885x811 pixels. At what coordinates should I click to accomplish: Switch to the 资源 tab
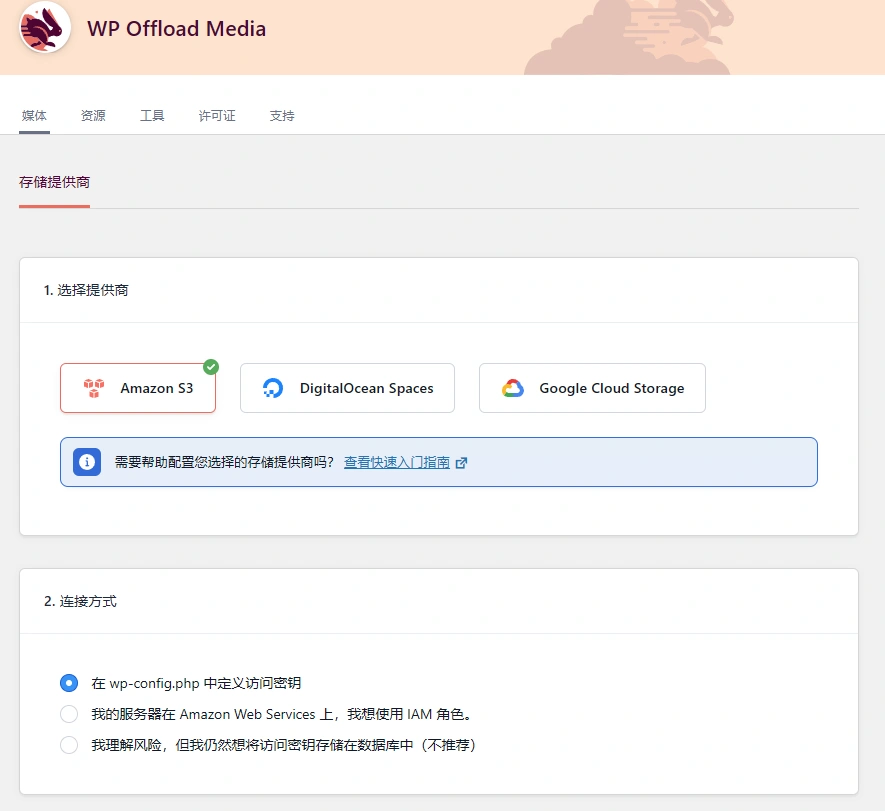point(93,115)
